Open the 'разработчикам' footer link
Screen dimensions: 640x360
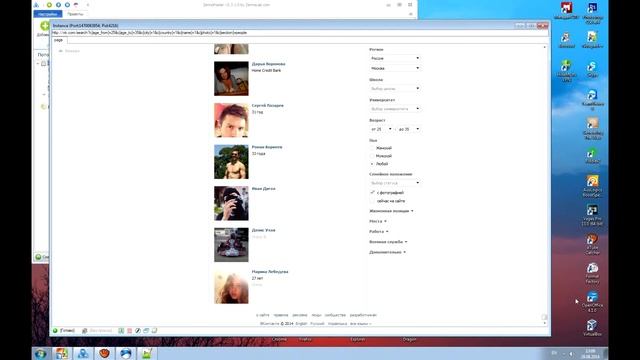[363, 315]
